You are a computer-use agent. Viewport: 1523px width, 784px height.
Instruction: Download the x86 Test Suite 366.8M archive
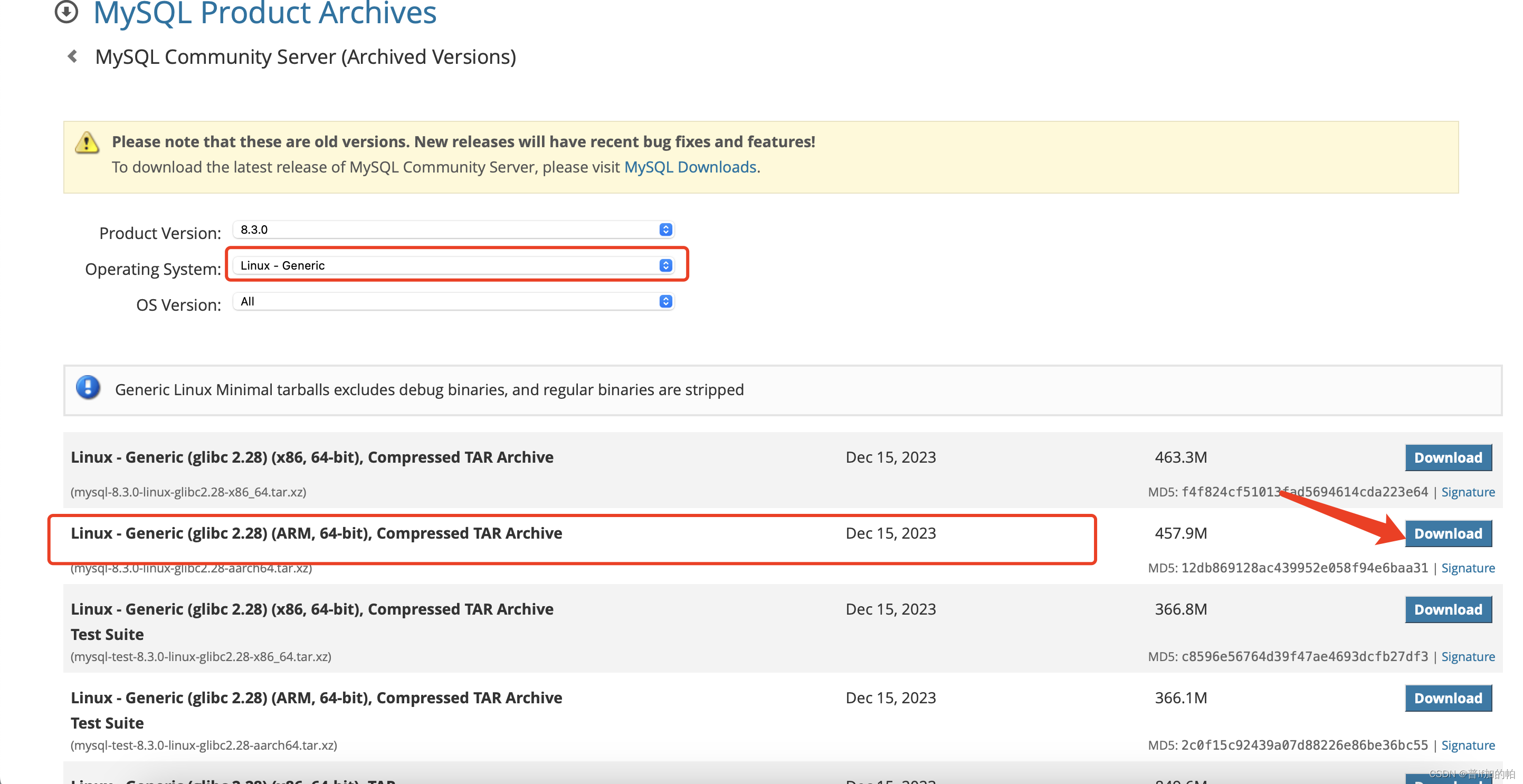(1448, 609)
